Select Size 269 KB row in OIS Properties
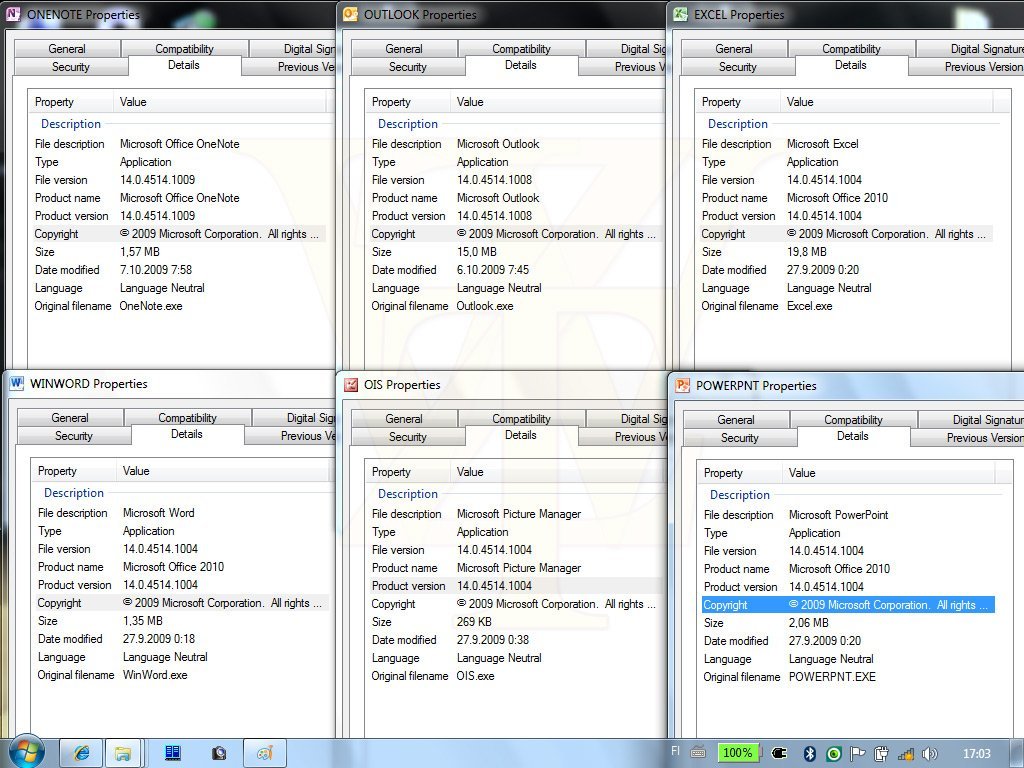The width and height of the screenshot is (1024, 768). tap(514, 622)
